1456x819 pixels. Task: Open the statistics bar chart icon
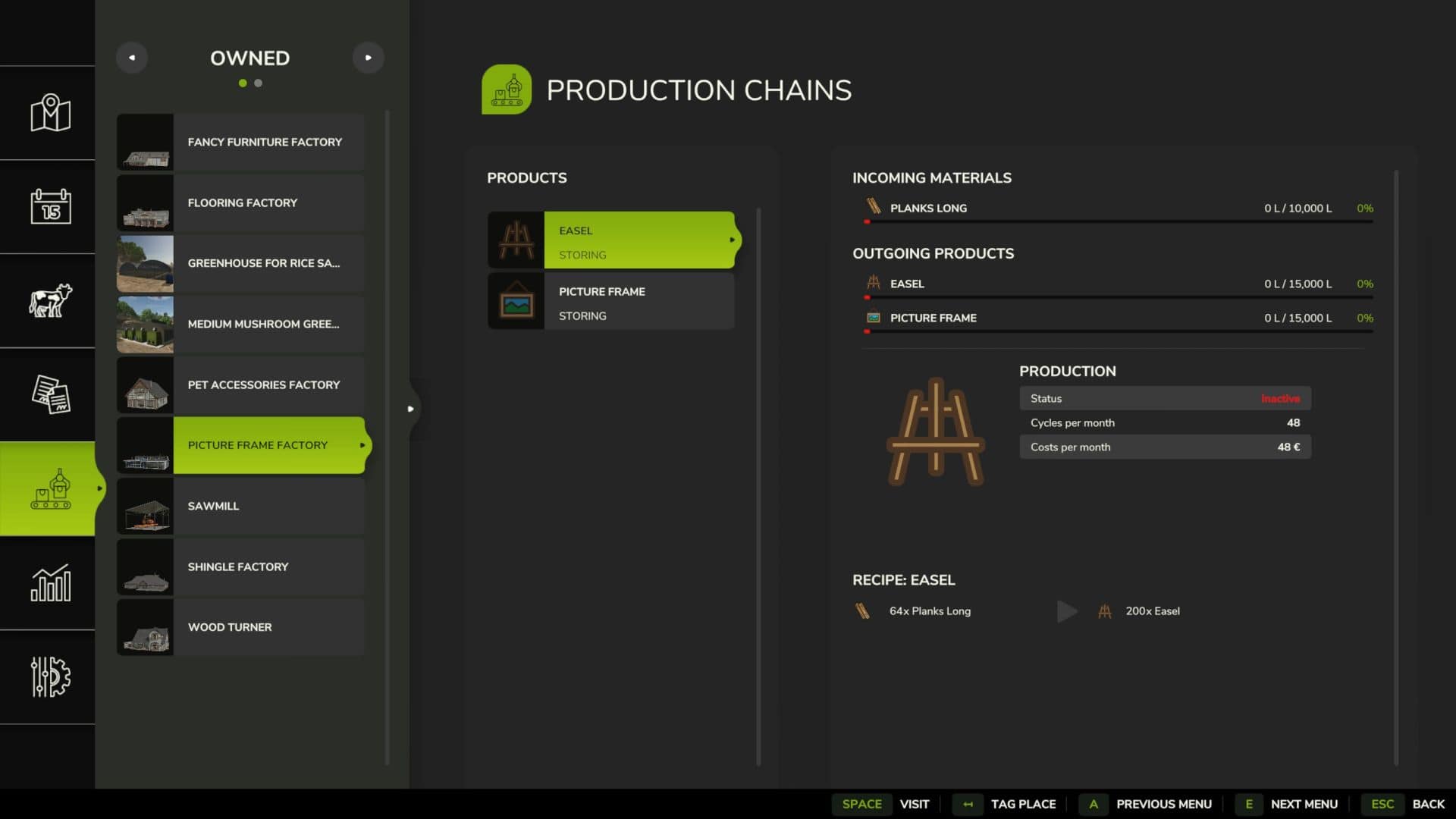pyautogui.click(x=50, y=583)
